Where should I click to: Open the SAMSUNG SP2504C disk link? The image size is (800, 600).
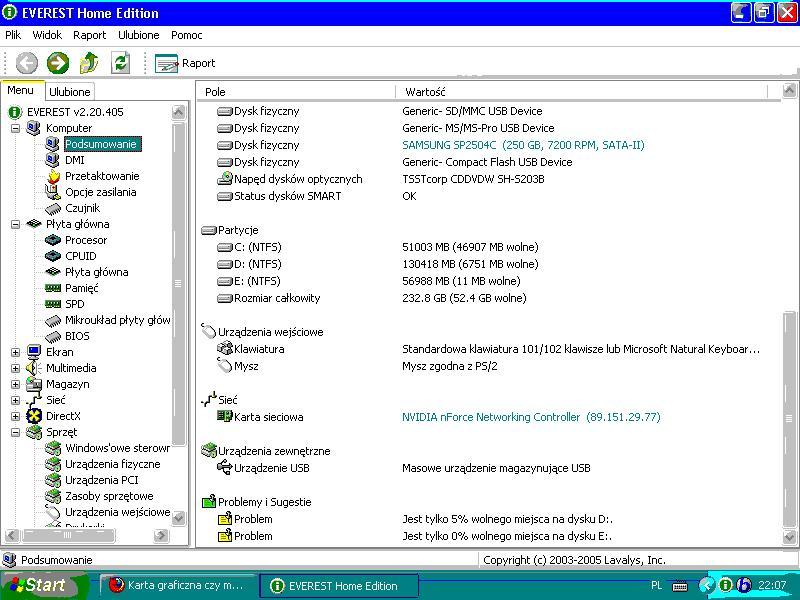pyautogui.click(x=523, y=145)
